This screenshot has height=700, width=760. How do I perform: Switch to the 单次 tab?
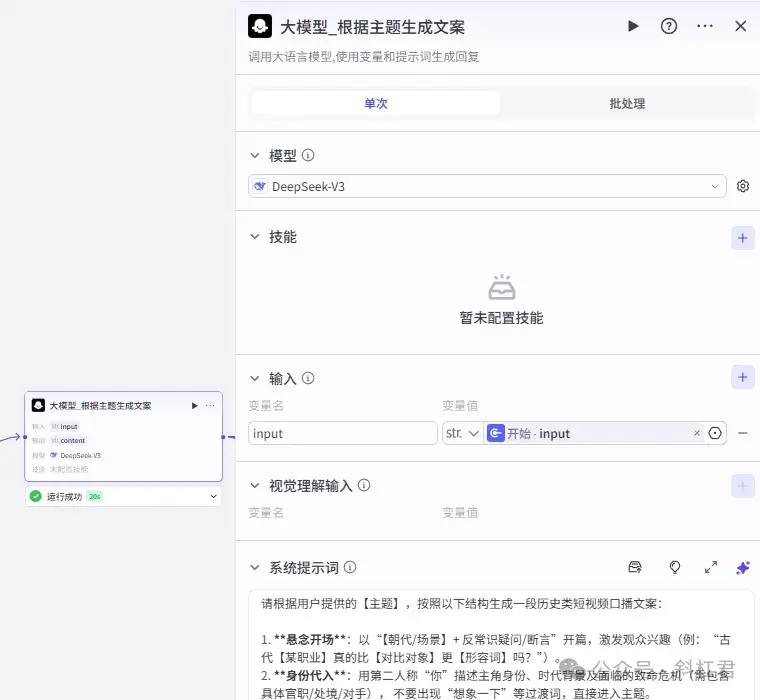[x=376, y=103]
